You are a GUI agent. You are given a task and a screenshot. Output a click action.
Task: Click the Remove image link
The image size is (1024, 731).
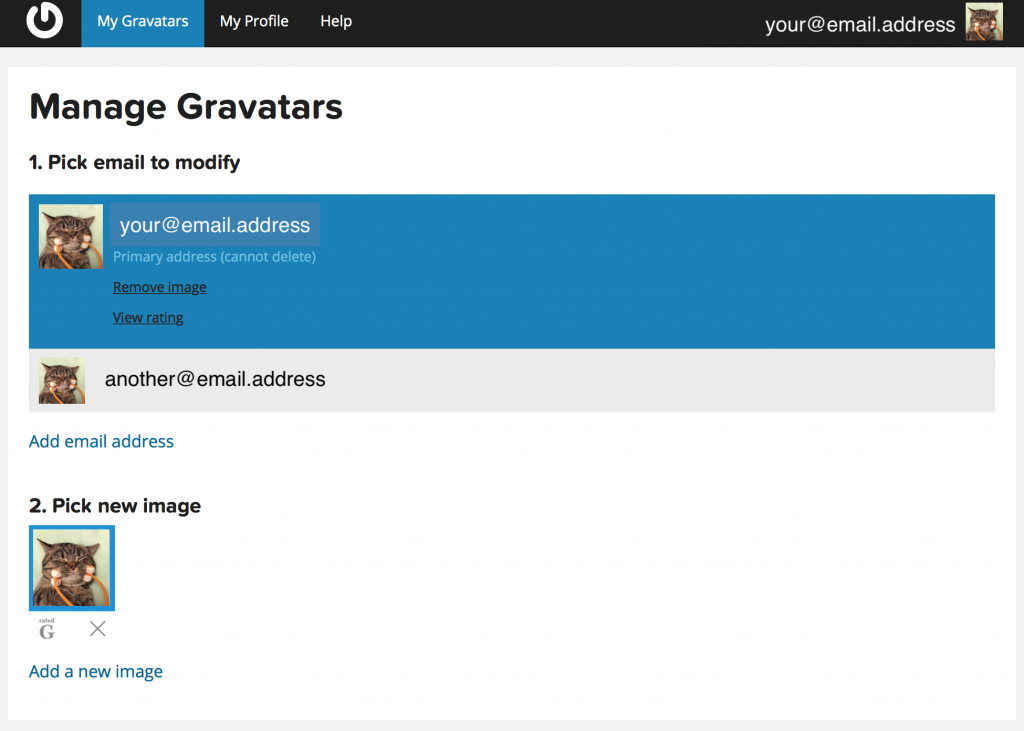[x=160, y=288]
